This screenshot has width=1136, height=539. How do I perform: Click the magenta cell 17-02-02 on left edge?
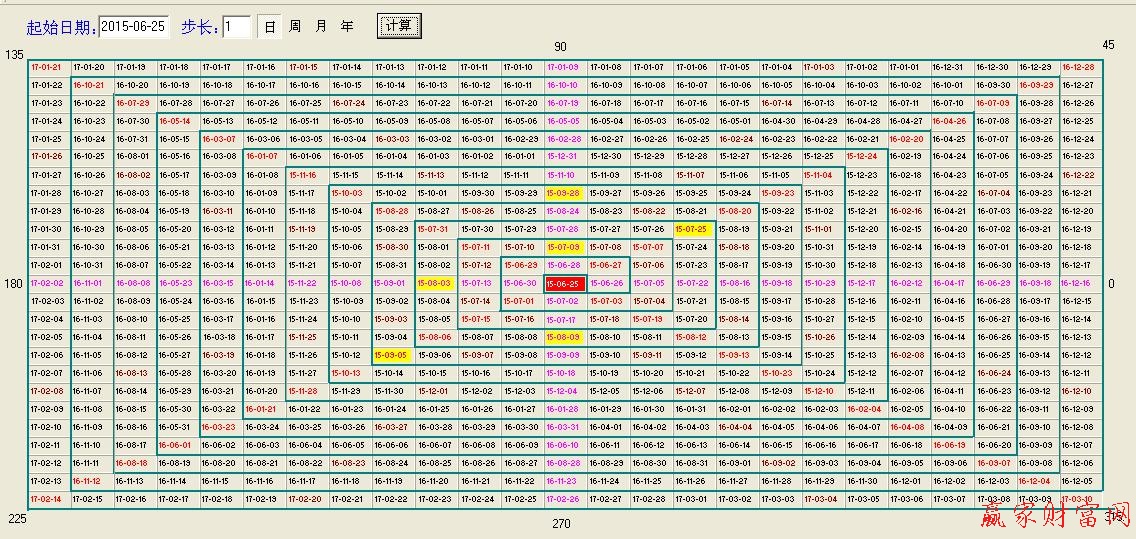pyautogui.click(x=47, y=284)
